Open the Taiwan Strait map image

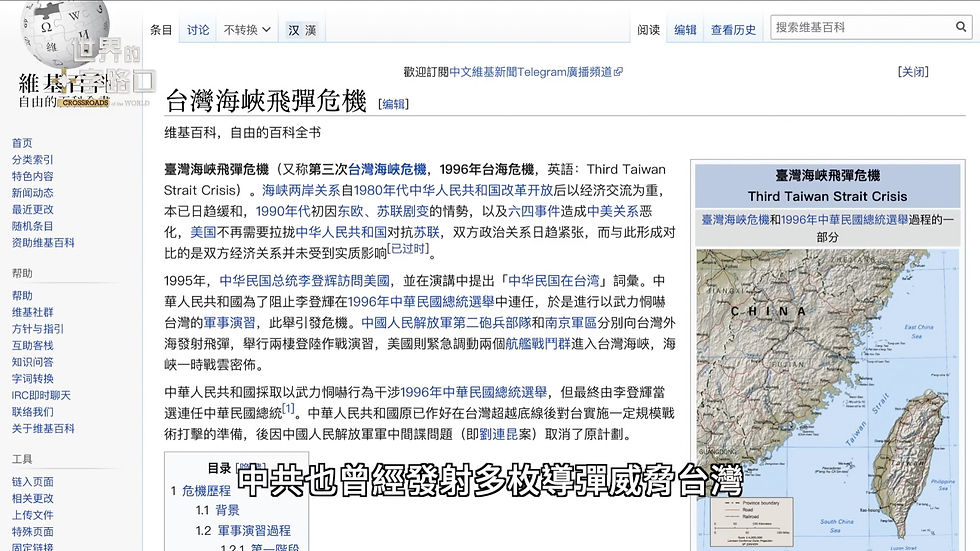coord(828,400)
